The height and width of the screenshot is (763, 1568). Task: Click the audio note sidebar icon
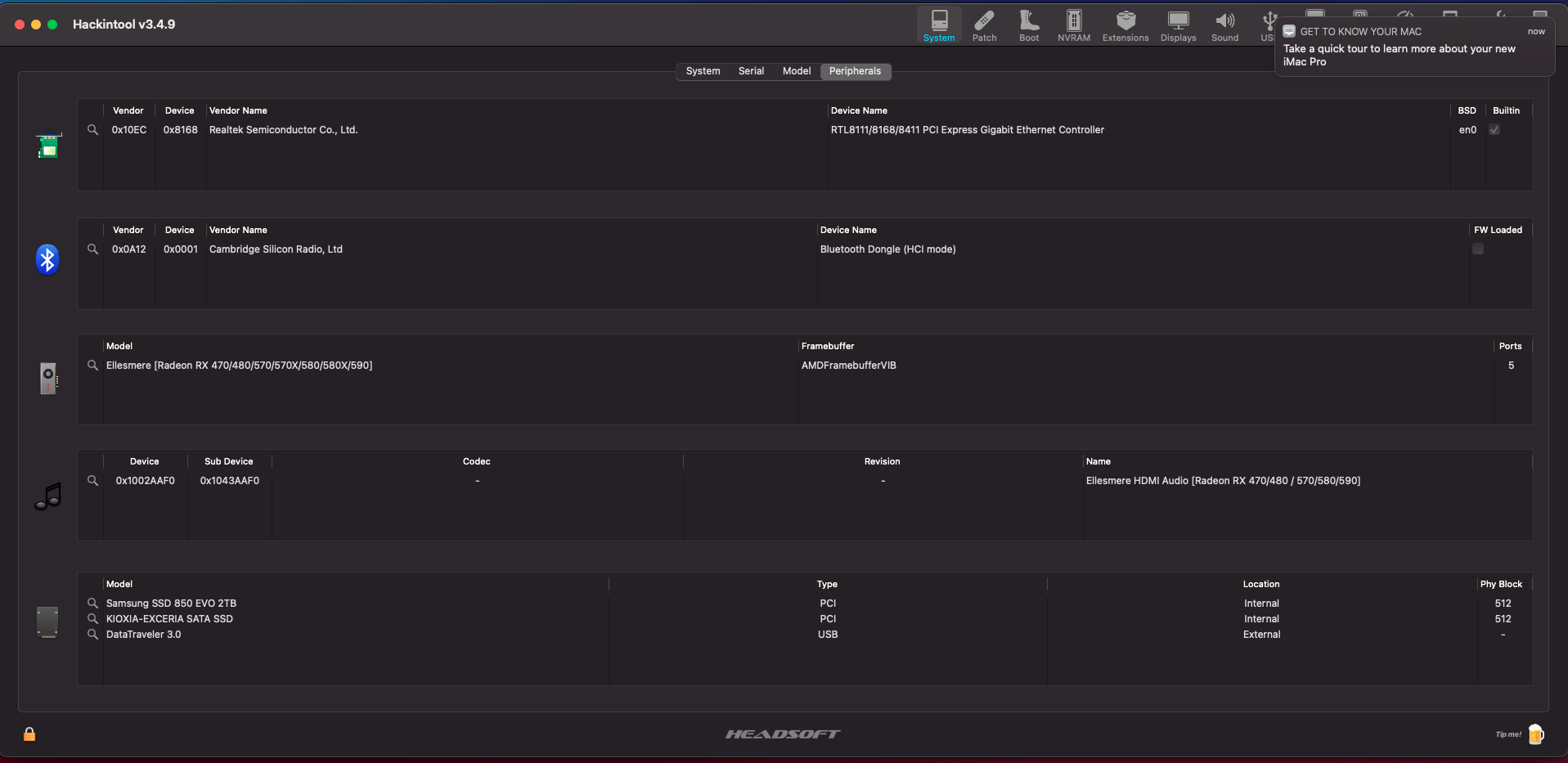click(x=47, y=495)
